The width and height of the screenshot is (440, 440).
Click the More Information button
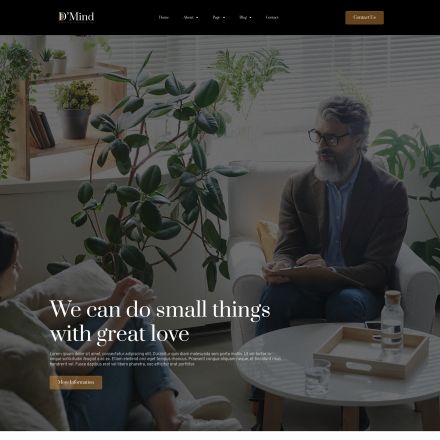76,382
